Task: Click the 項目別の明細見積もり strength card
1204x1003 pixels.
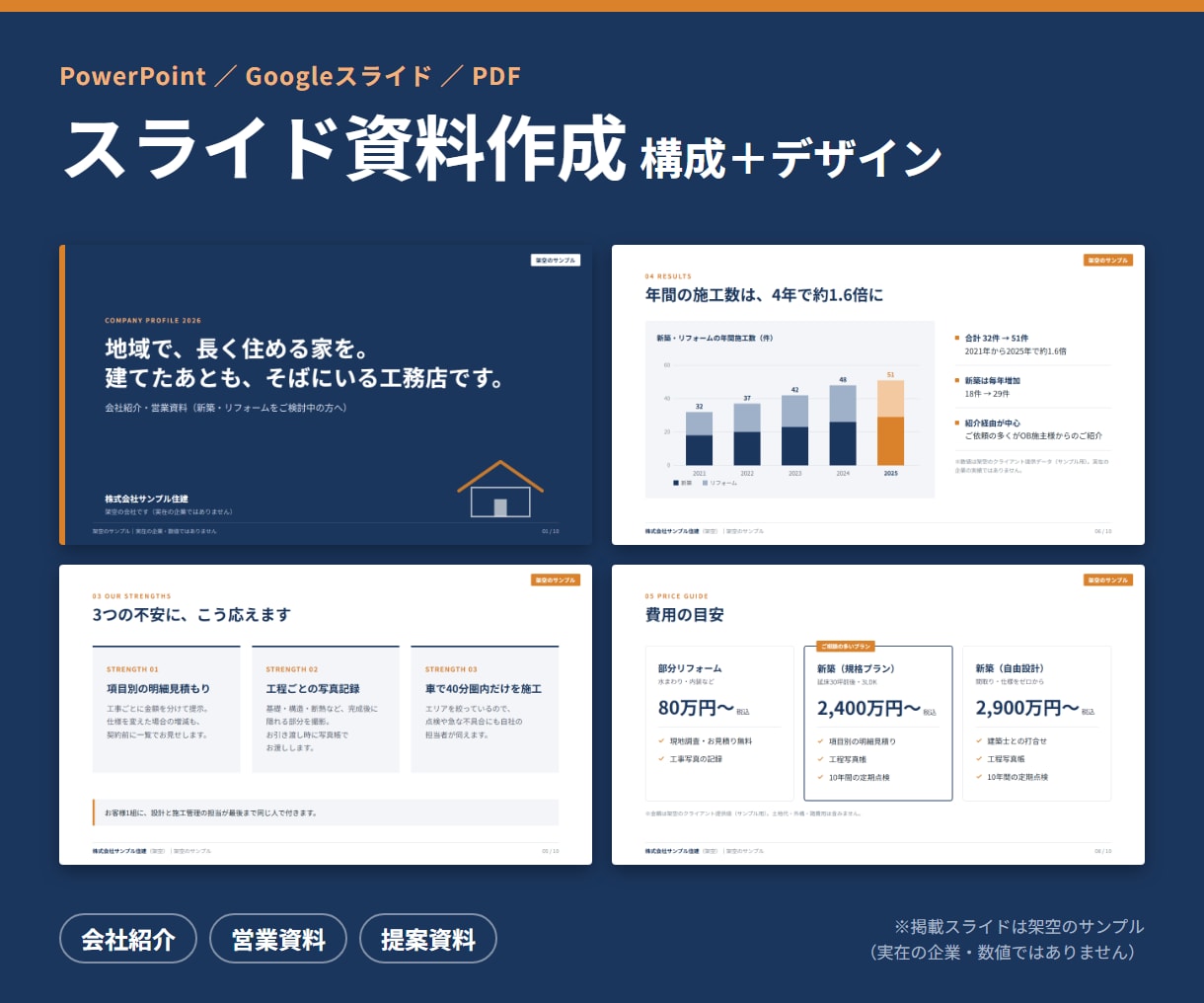Action: point(167,709)
